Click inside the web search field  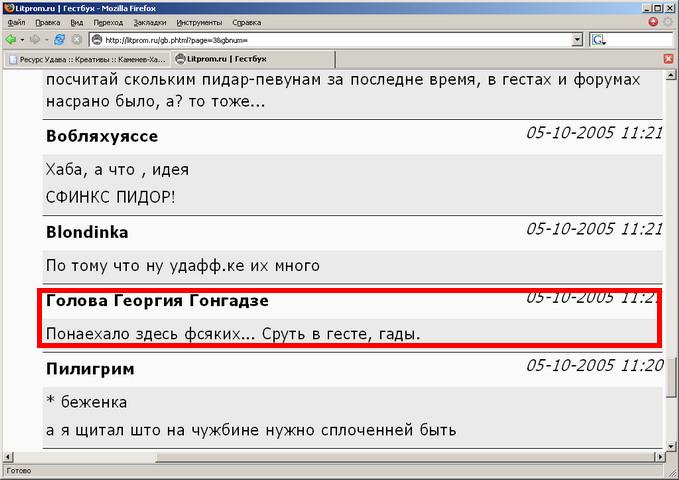640,40
